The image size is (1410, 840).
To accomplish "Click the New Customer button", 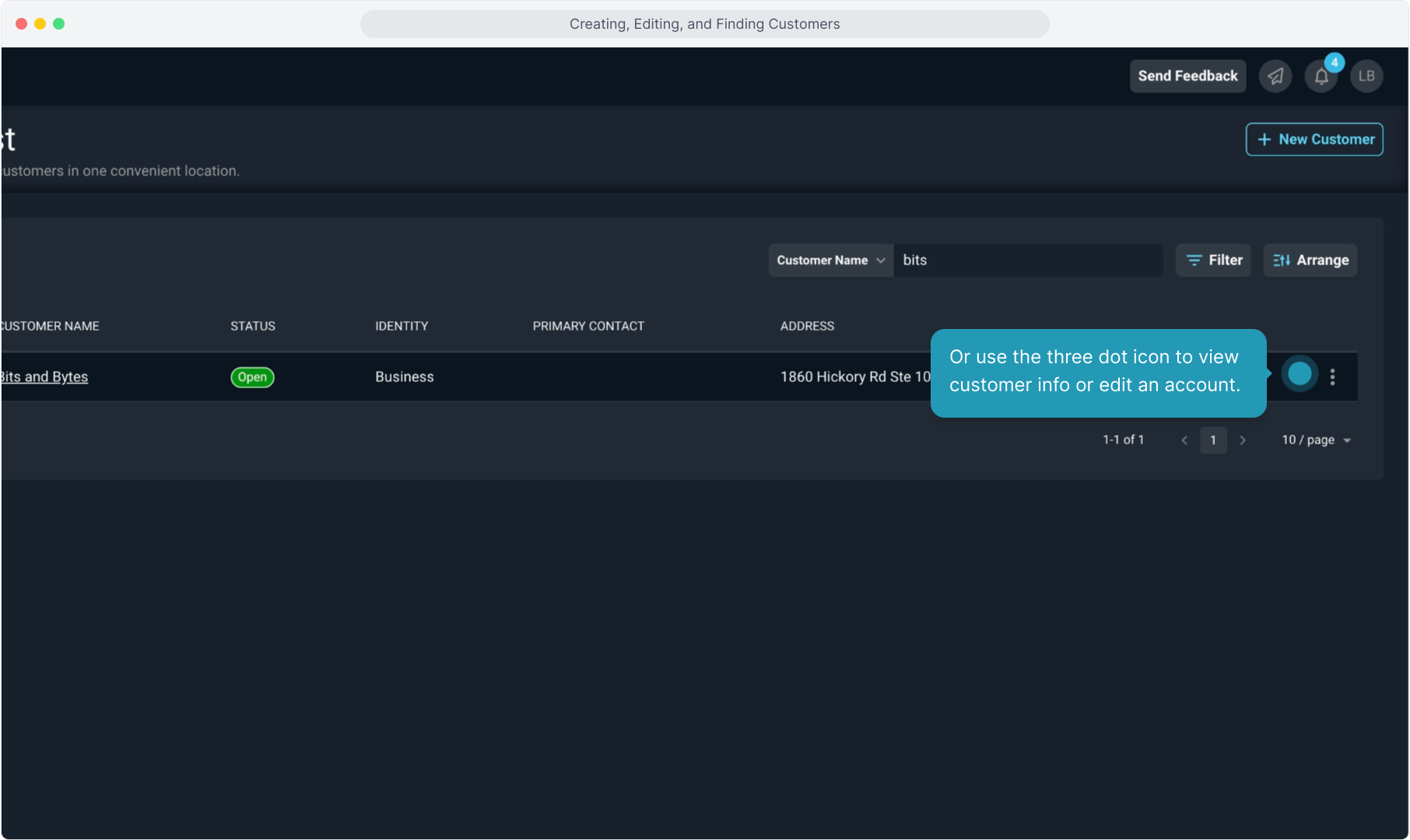I will pos(1314,139).
